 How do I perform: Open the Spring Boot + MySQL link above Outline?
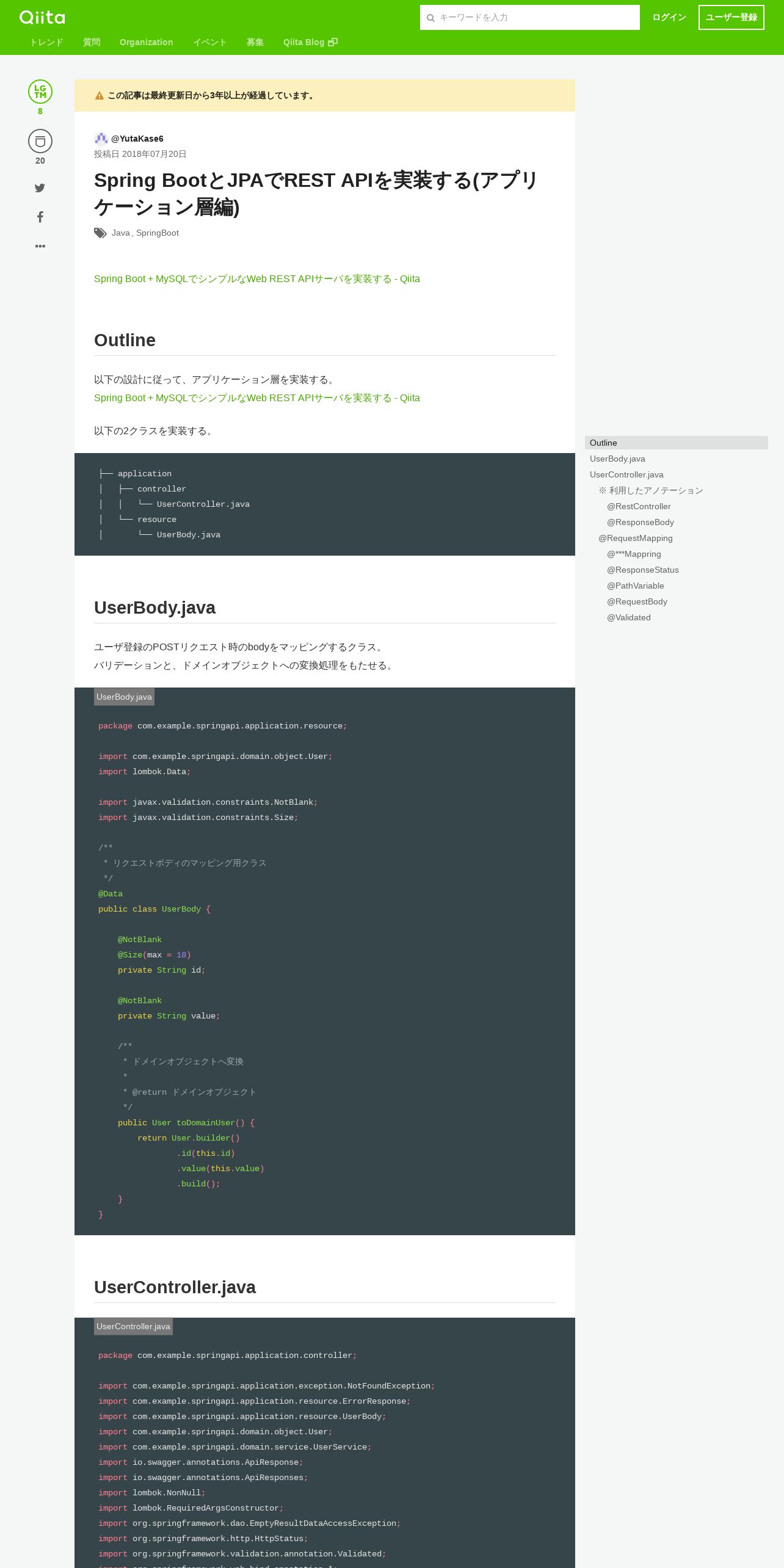point(257,279)
